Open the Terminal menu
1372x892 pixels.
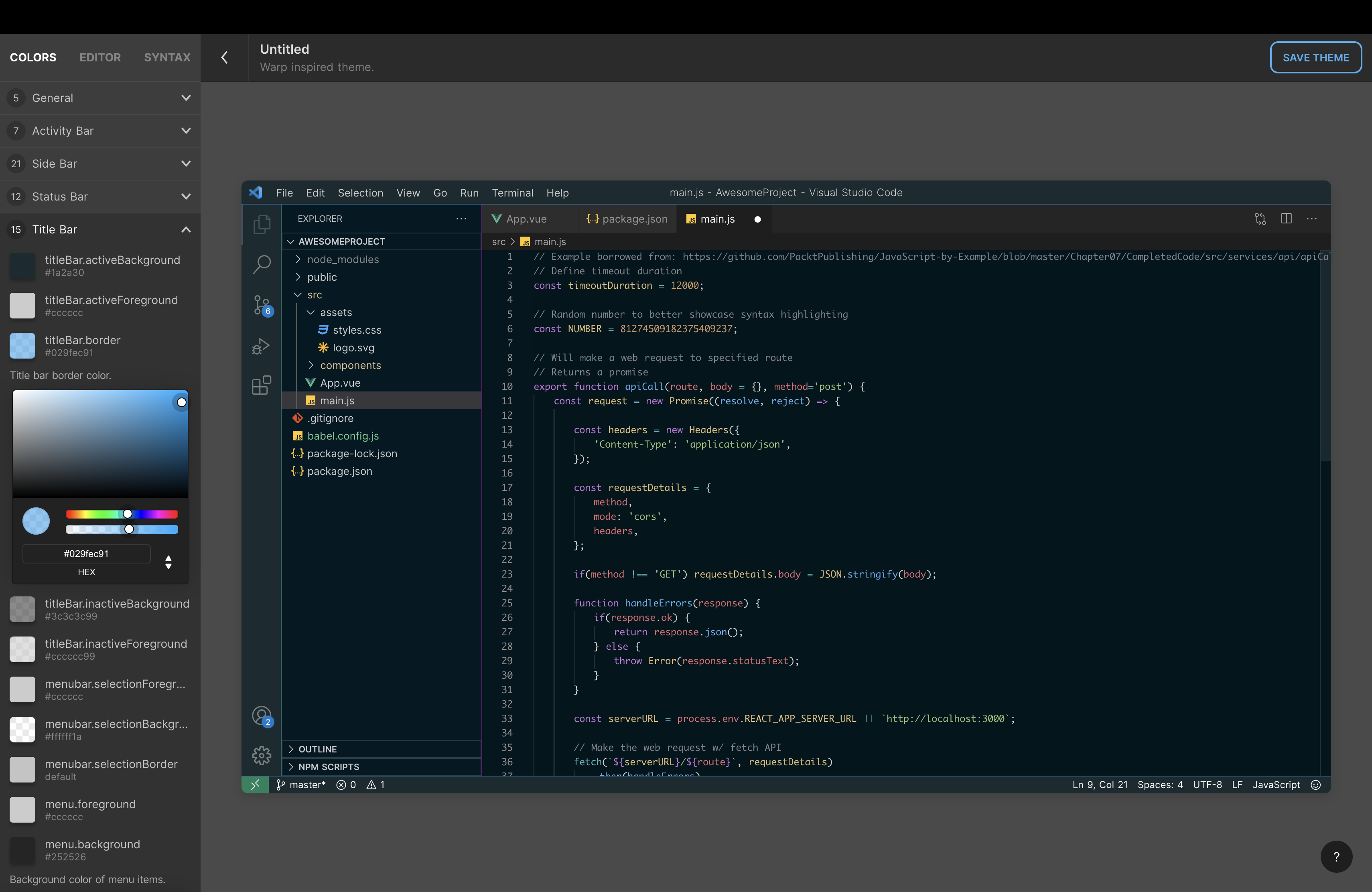click(x=512, y=193)
